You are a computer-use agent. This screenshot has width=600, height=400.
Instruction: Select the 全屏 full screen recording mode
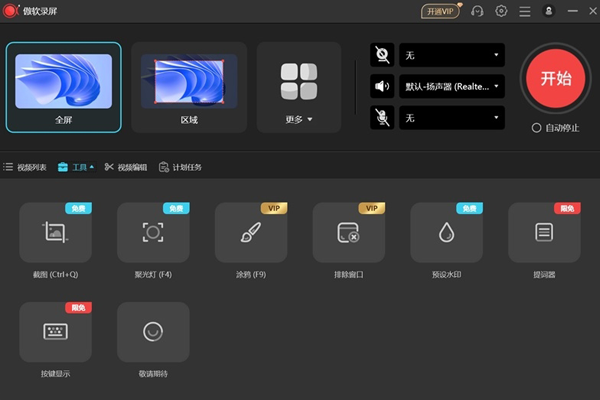pyautogui.click(x=64, y=87)
